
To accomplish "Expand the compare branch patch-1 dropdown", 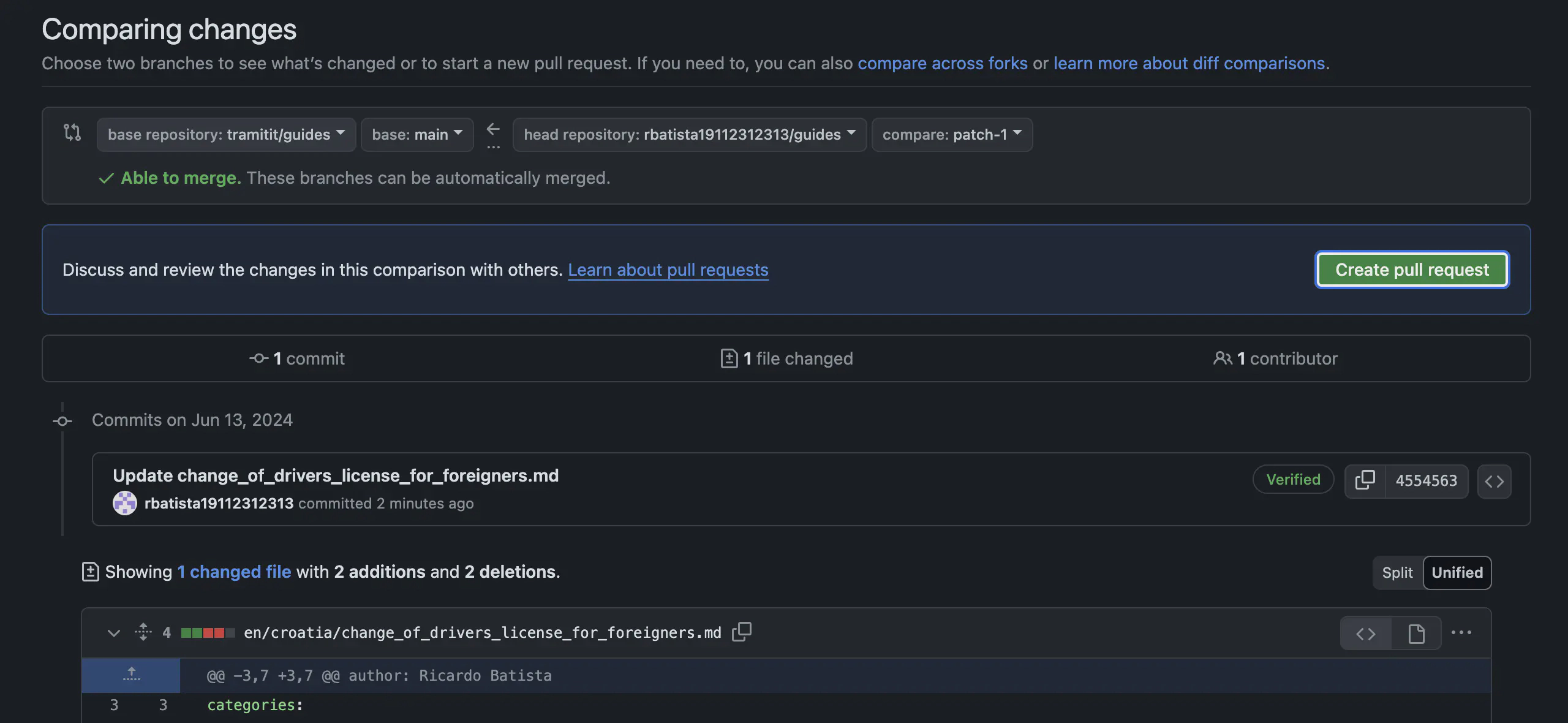I will pyautogui.click(x=950, y=134).
